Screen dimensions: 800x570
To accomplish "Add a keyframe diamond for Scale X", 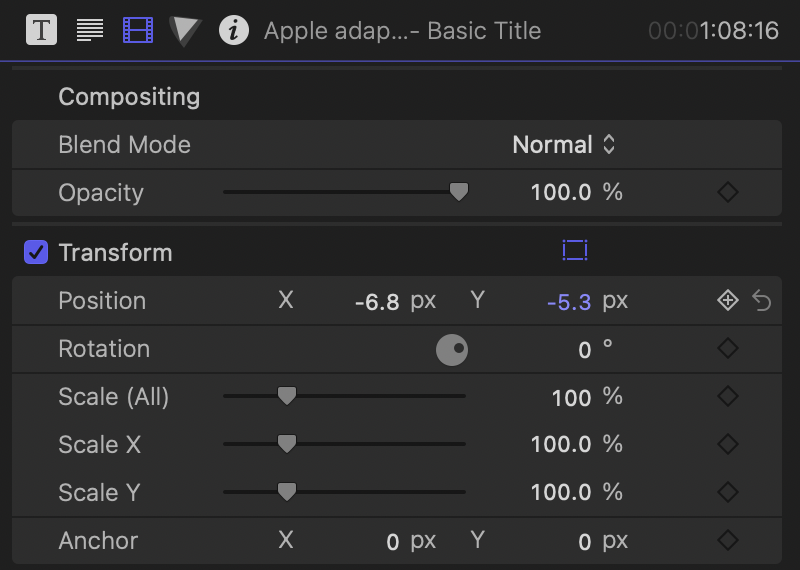I will pyautogui.click(x=728, y=444).
